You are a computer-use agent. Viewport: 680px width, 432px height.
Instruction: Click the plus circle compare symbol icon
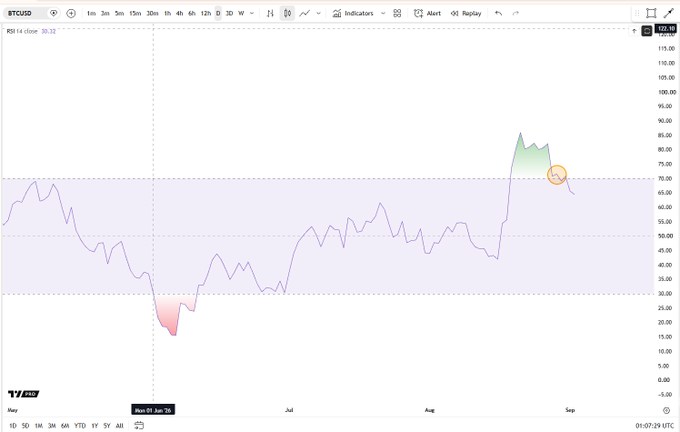71,13
